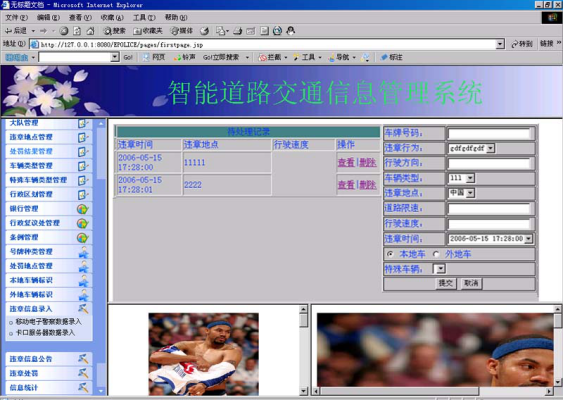The height and width of the screenshot is (400, 563).
Task: Select the 外地车 radio button
Action: (436, 254)
